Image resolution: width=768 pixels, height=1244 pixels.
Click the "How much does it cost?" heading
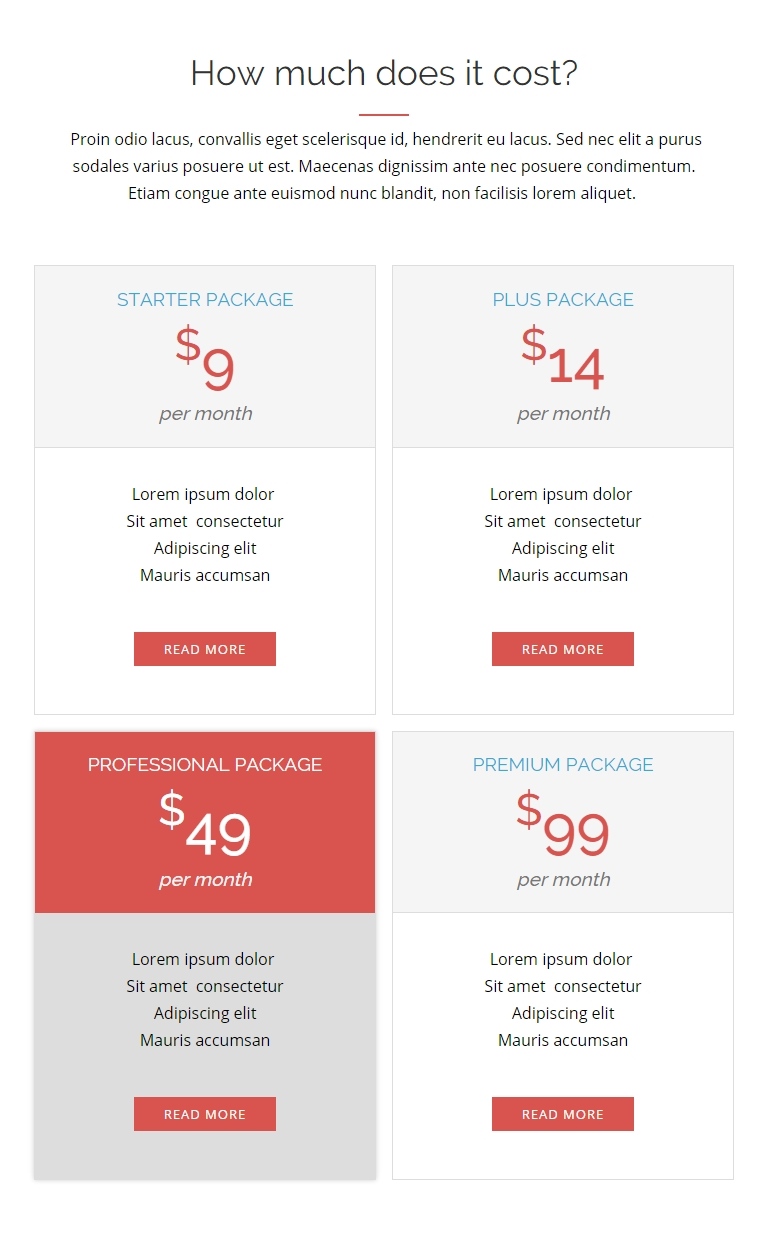coord(384,73)
